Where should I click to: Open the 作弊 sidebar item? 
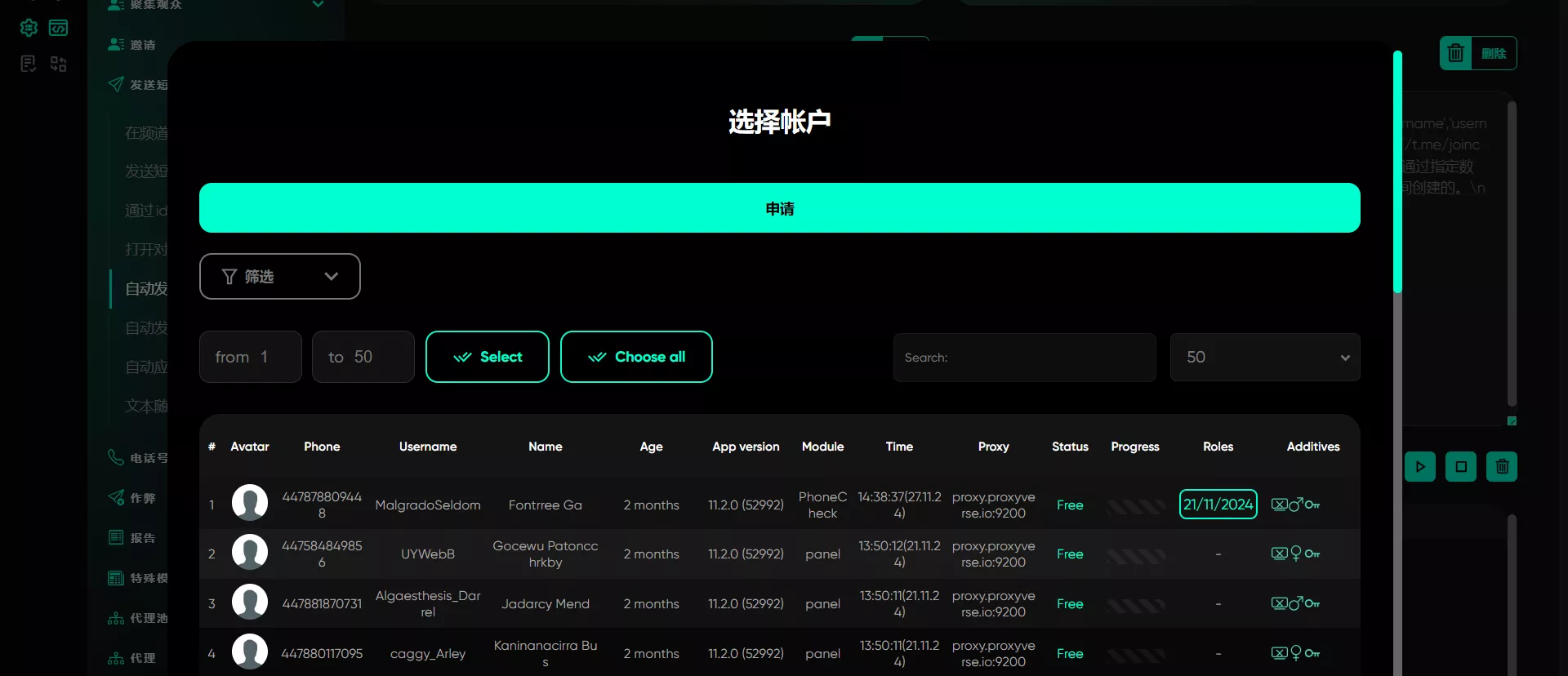click(132, 498)
